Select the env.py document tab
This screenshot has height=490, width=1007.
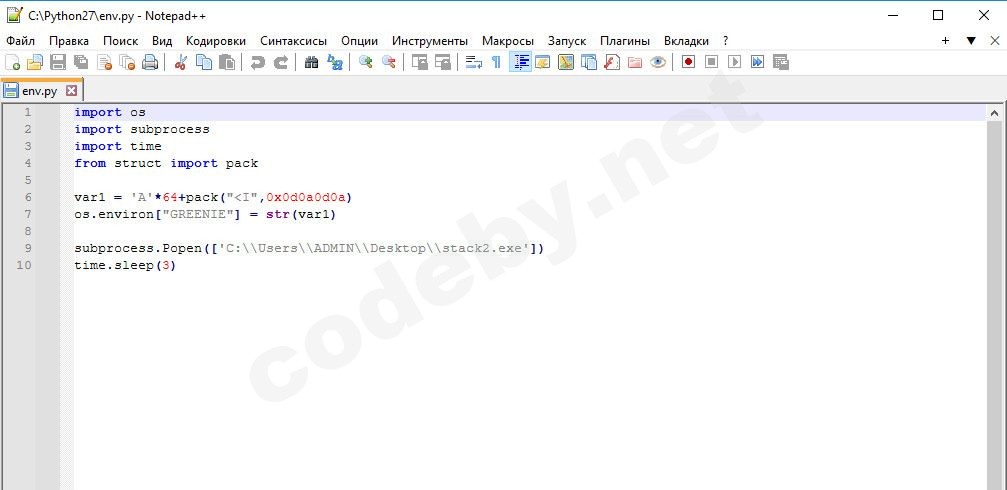click(x=40, y=91)
